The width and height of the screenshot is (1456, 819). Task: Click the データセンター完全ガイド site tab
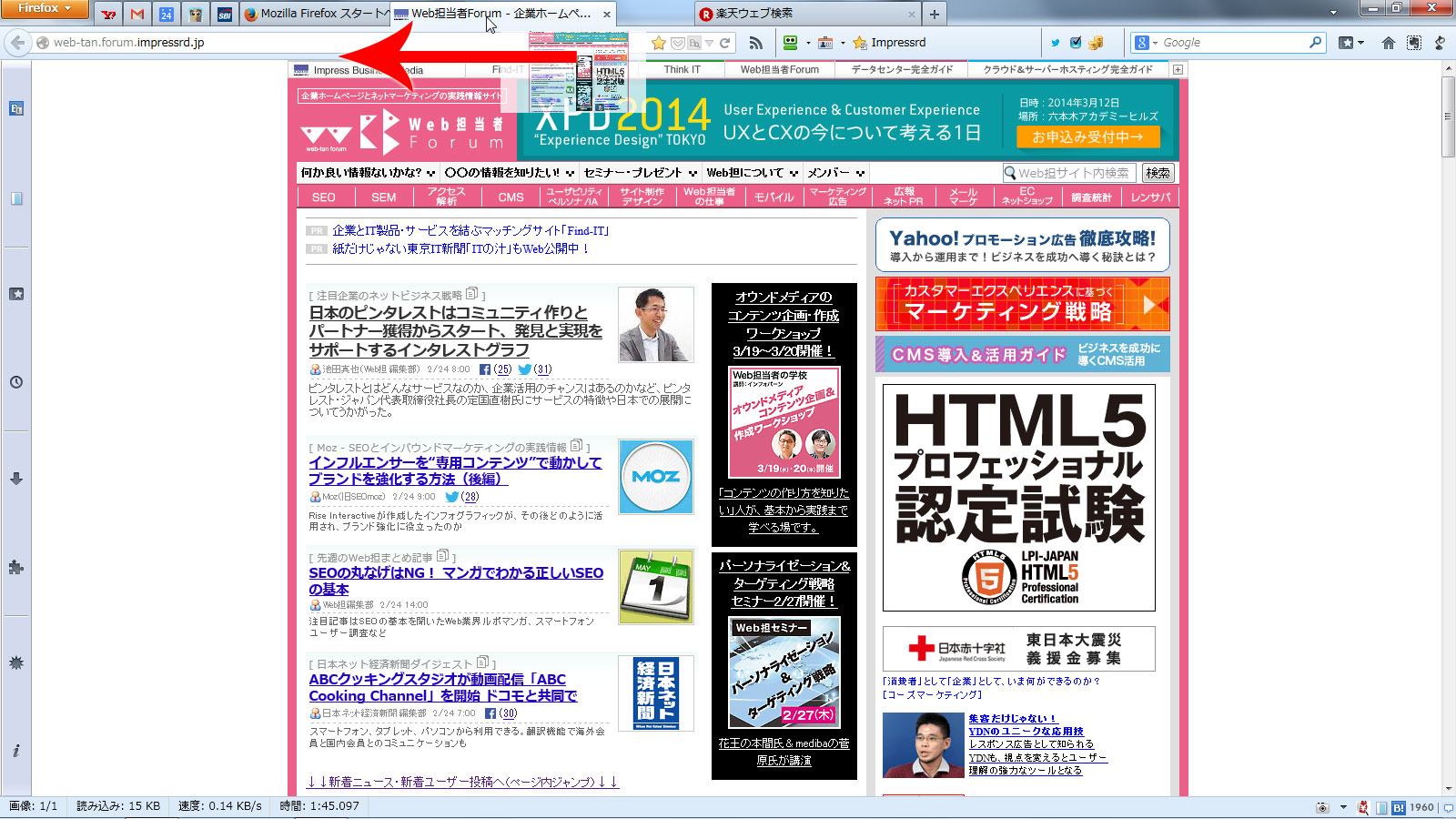pyautogui.click(x=902, y=69)
